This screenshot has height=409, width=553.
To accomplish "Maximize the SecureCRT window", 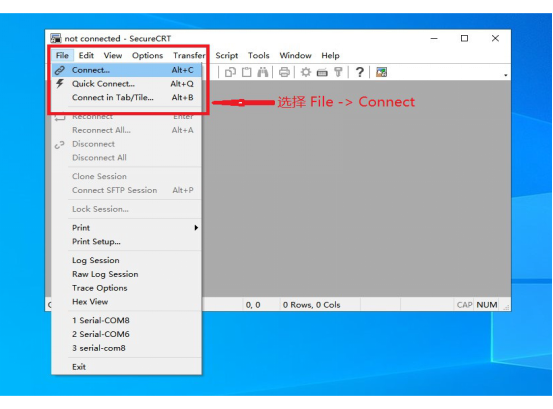I will tap(464, 38).
